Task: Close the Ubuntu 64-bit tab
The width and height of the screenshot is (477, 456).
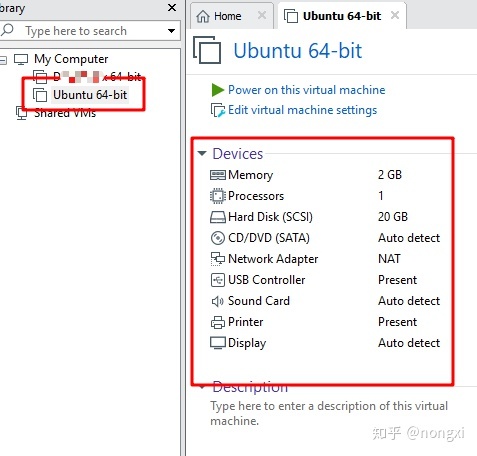Action: [395, 15]
